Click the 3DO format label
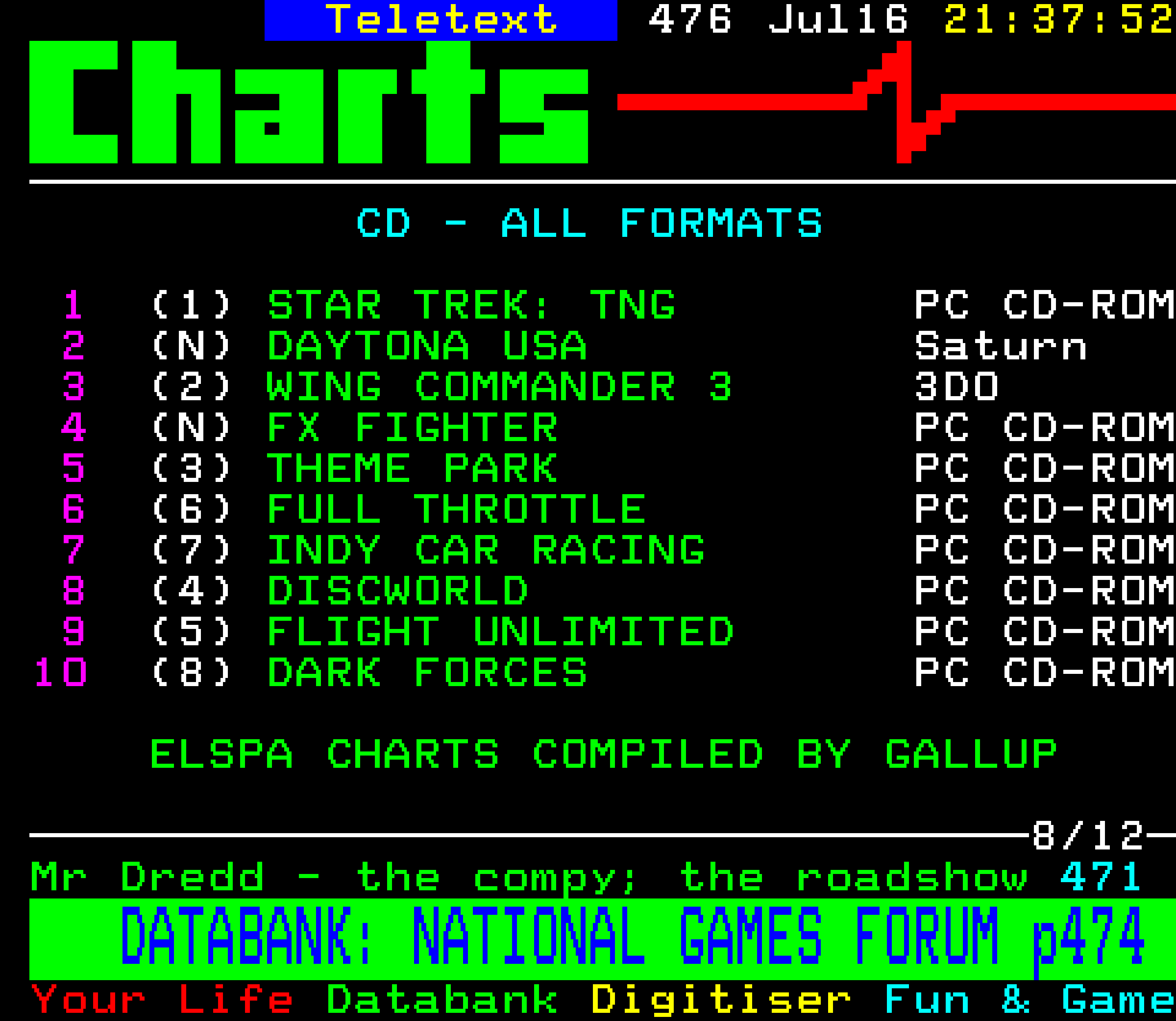 pos(956,386)
